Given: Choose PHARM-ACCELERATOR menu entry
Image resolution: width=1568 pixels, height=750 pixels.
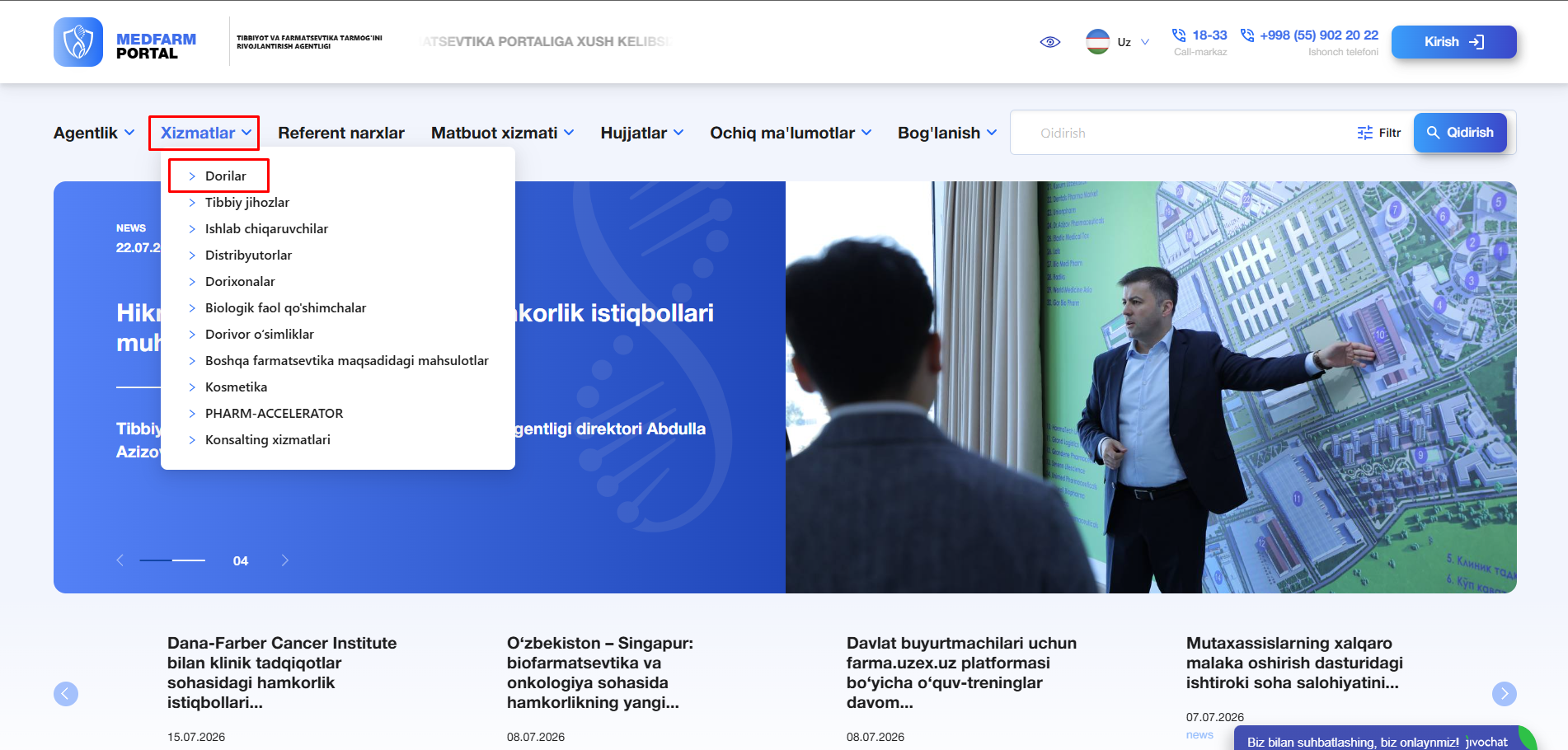Looking at the screenshot, I should tap(274, 413).
